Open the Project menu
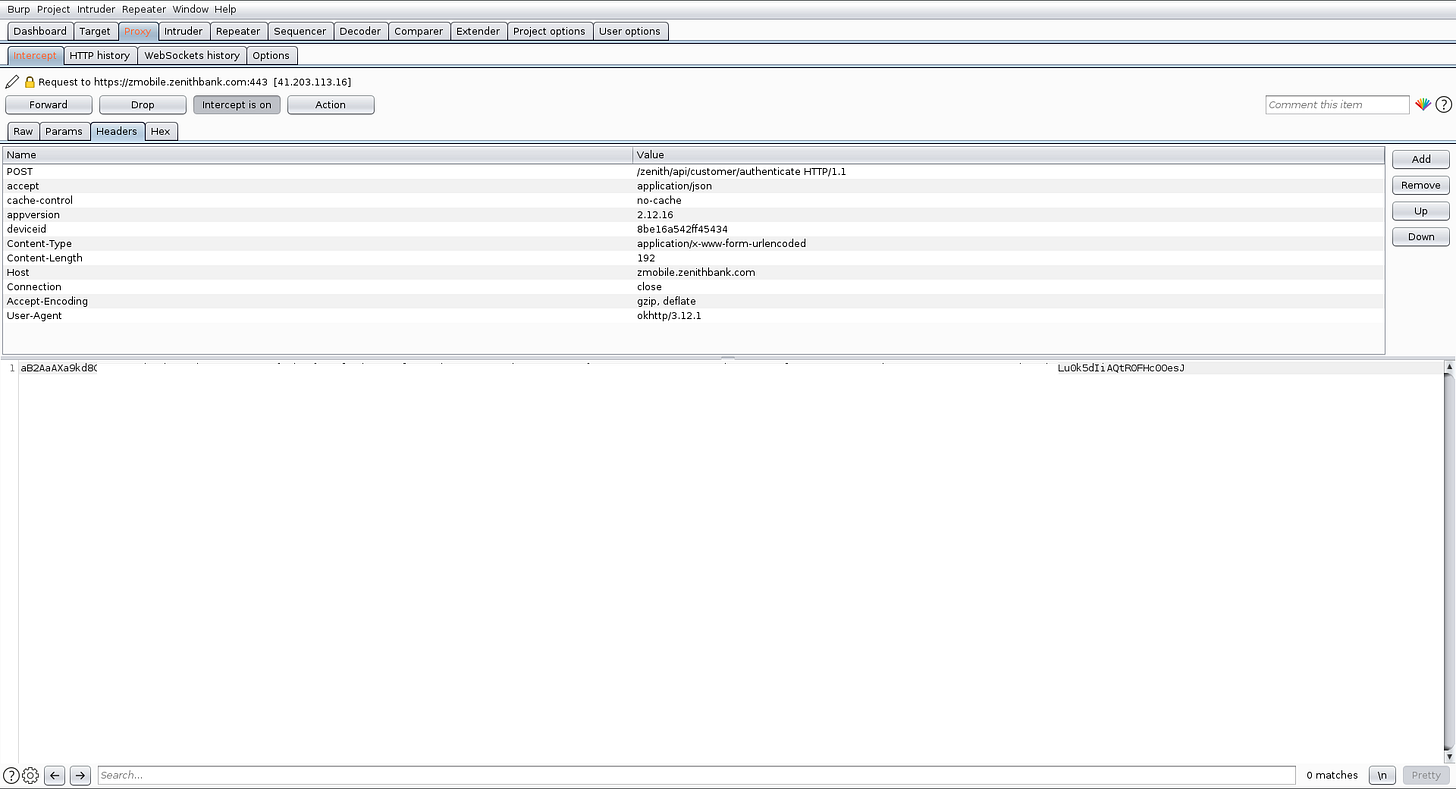The image size is (1456, 789). pyautogui.click(x=54, y=9)
